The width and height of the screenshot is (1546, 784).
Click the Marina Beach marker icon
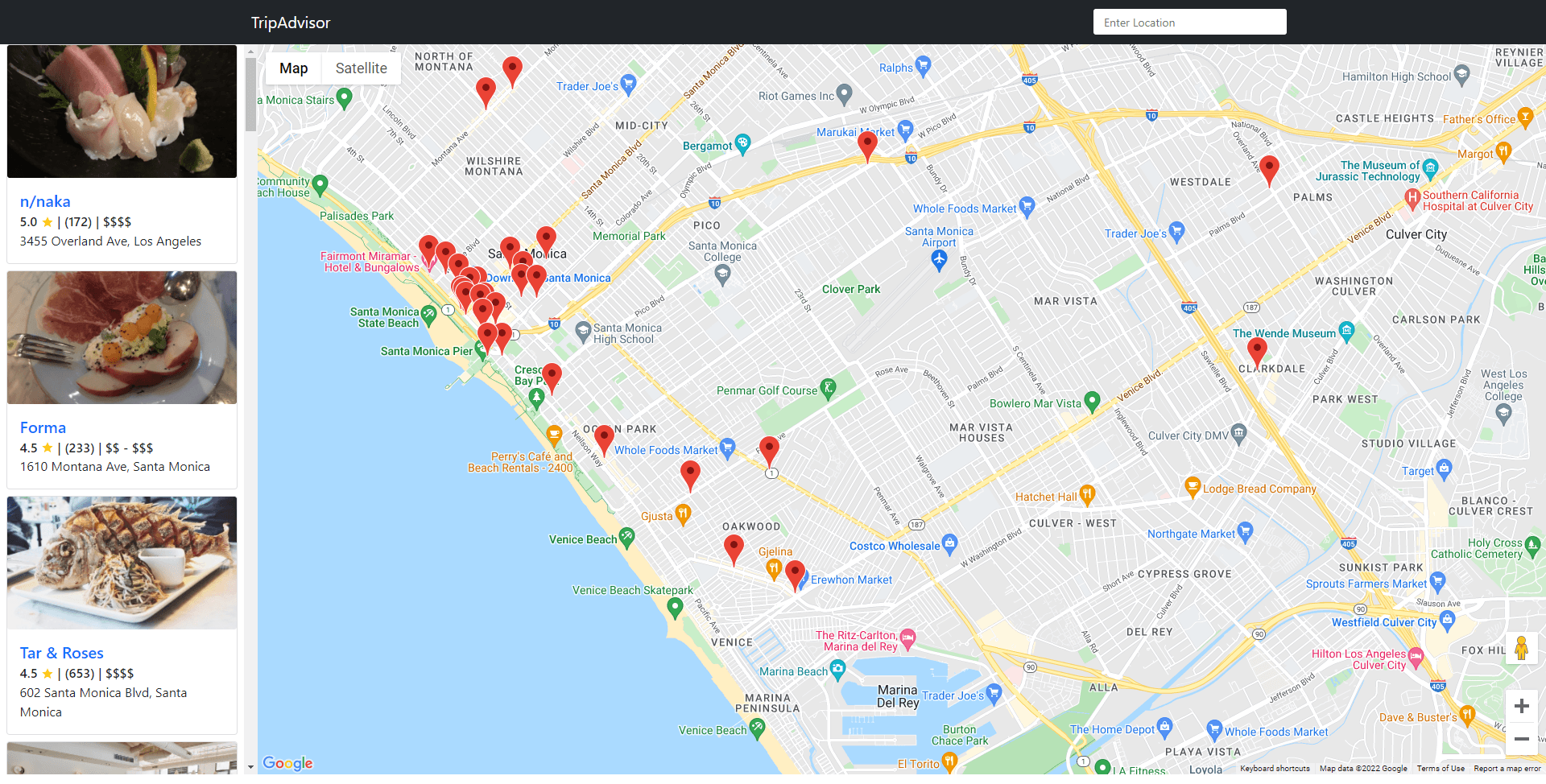(x=837, y=670)
